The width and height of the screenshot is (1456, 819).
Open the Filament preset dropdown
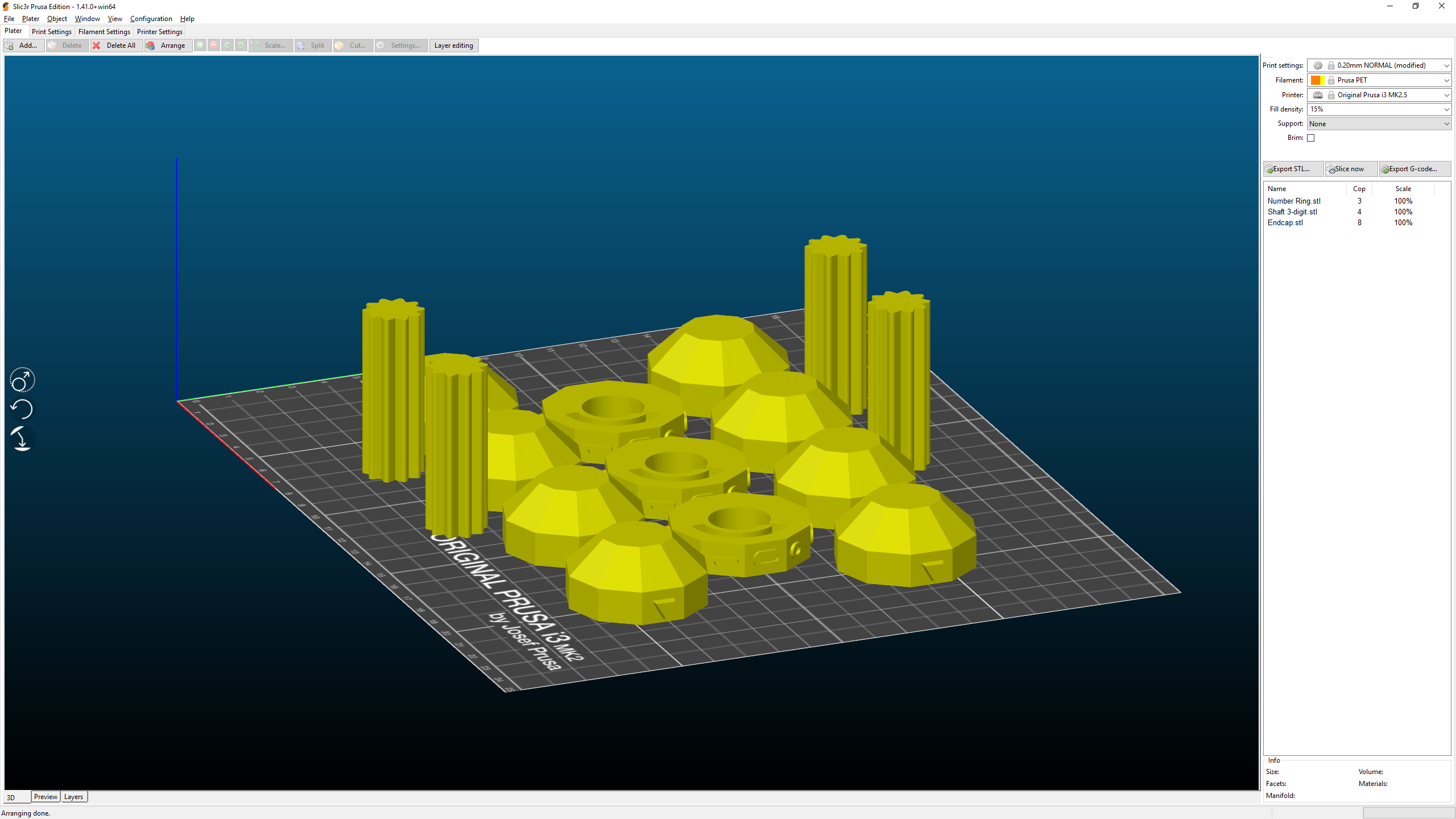click(x=1379, y=80)
